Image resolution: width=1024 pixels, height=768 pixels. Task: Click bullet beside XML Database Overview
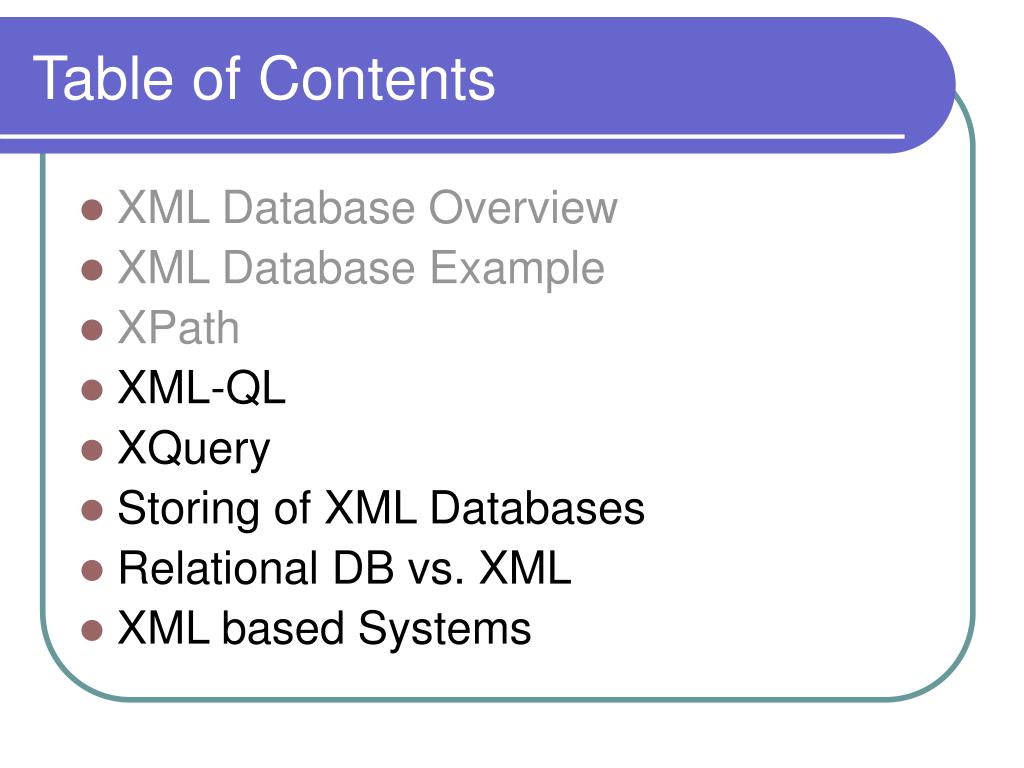[92, 210]
